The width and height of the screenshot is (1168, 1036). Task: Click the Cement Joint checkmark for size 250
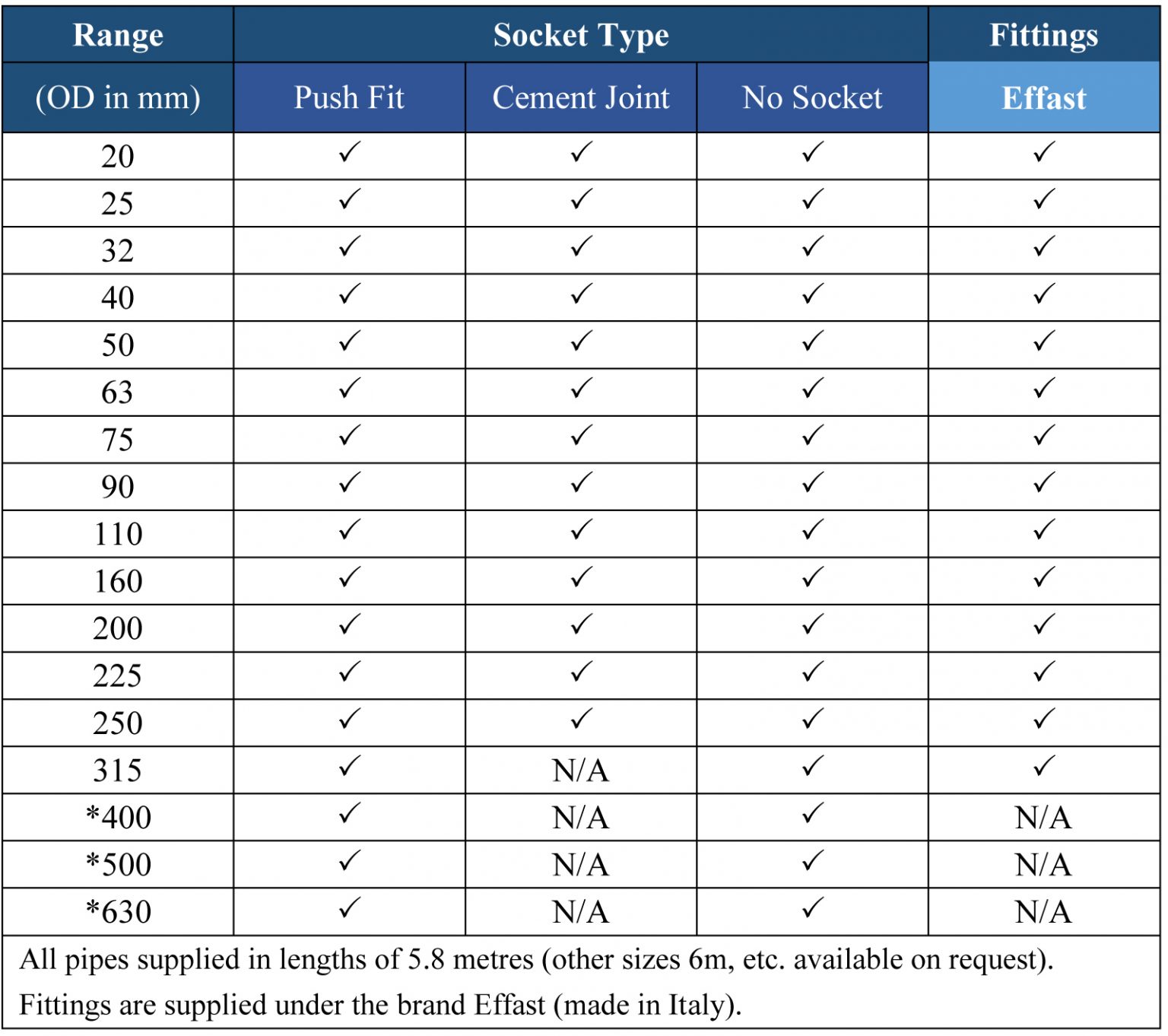click(581, 720)
